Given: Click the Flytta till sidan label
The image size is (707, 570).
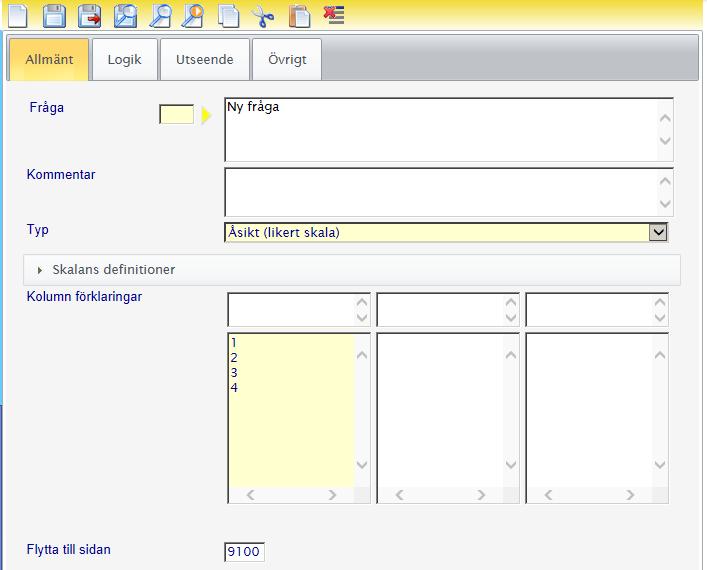Looking at the screenshot, I should coord(69,550).
